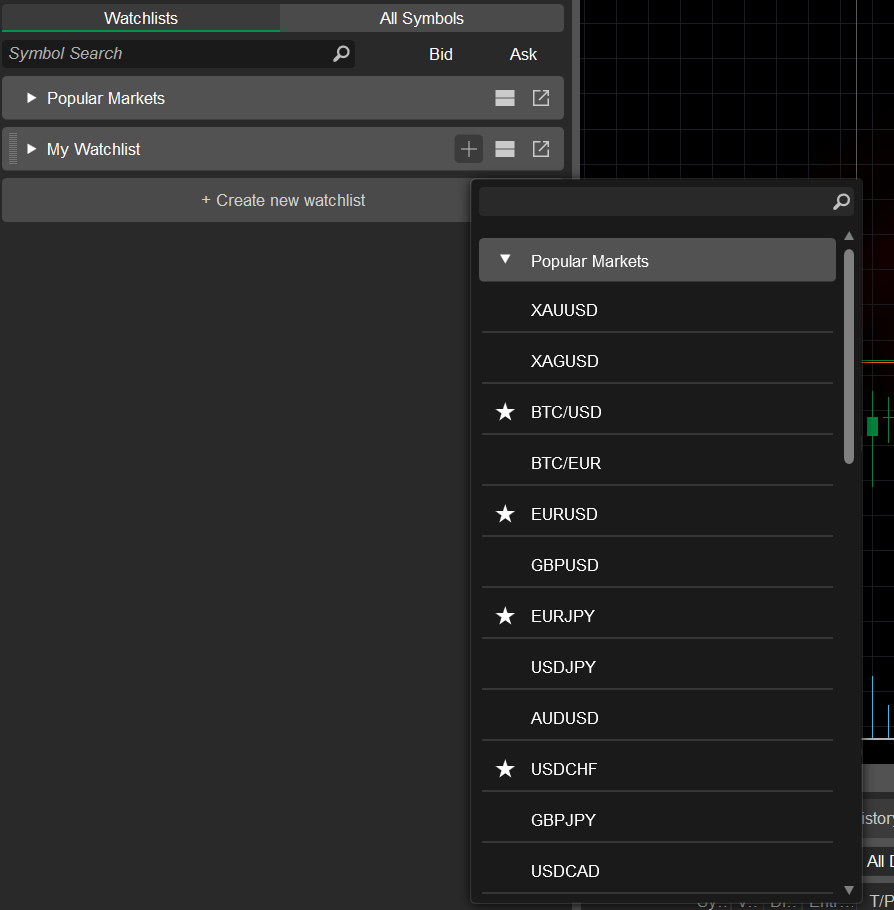
Task: Click the dropdown list scrollbar thumb
Action: [x=848, y=355]
